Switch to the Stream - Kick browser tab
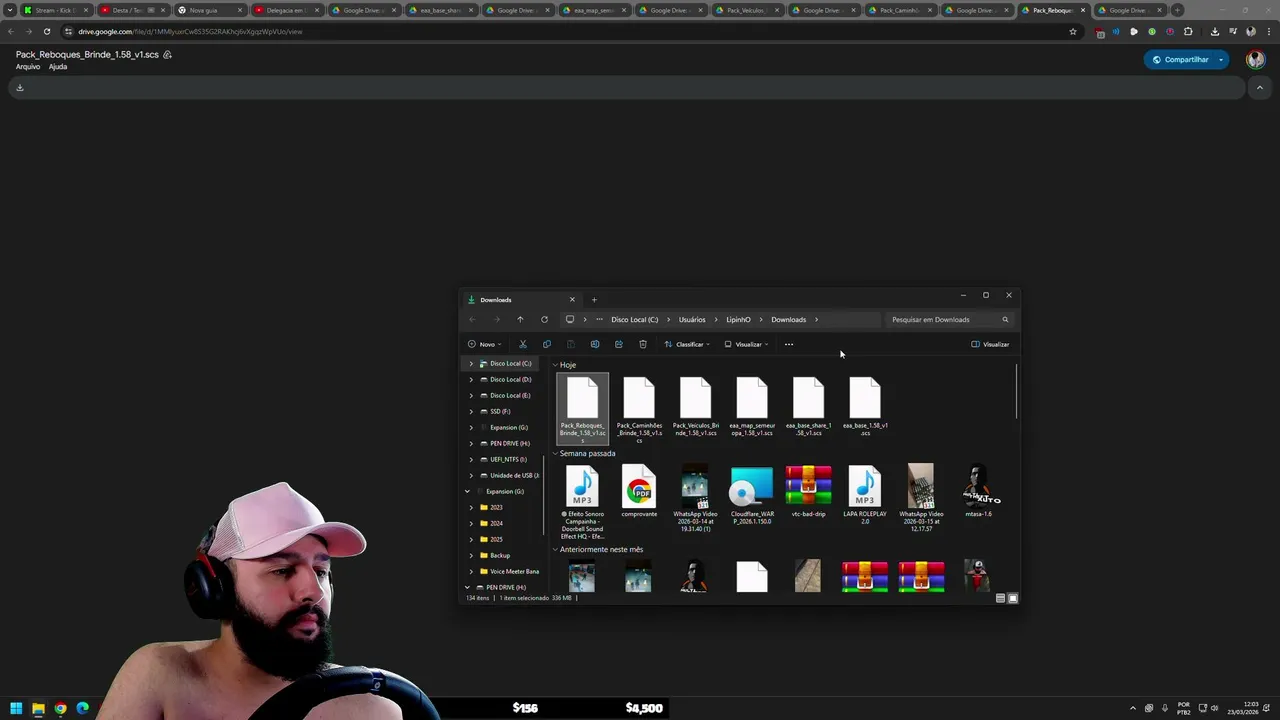Image resolution: width=1280 pixels, height=720 pixels. (55, 10)
